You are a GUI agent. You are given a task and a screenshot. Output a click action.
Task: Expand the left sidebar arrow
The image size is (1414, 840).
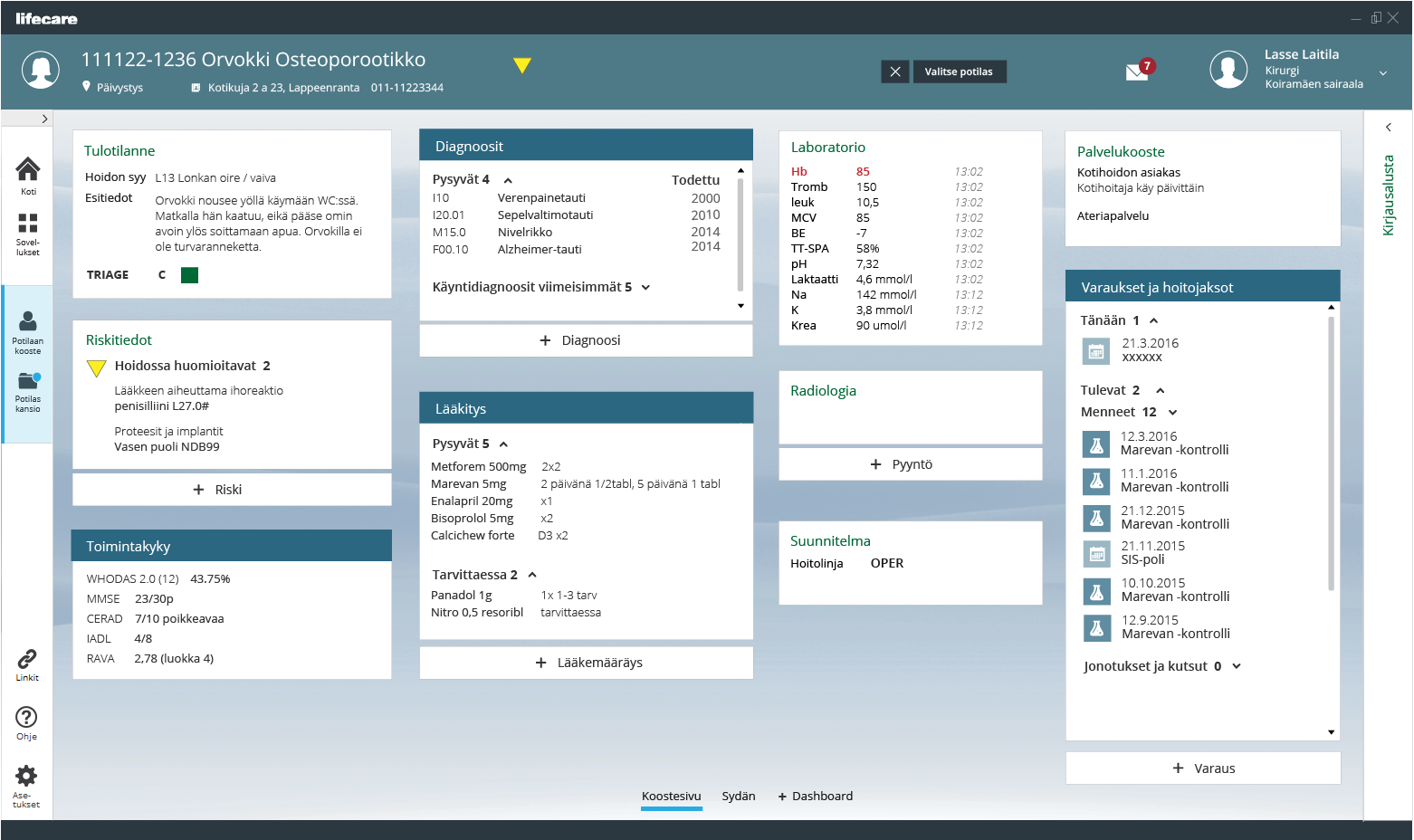pos(44,119)
